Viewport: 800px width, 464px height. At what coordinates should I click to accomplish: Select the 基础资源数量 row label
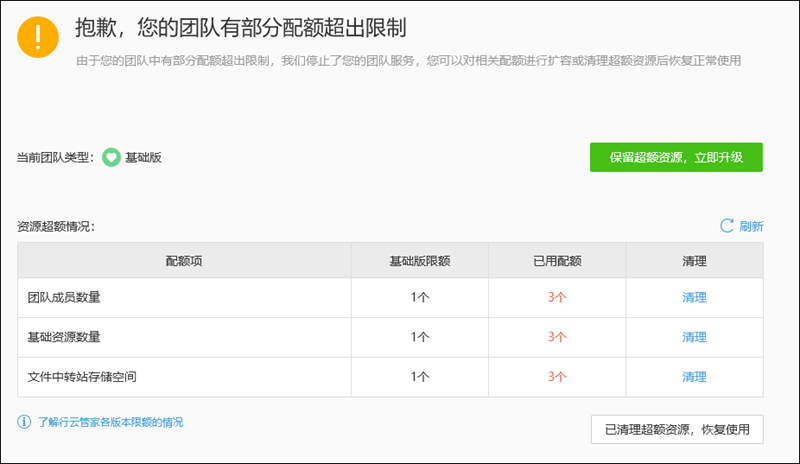coord(64,337)
